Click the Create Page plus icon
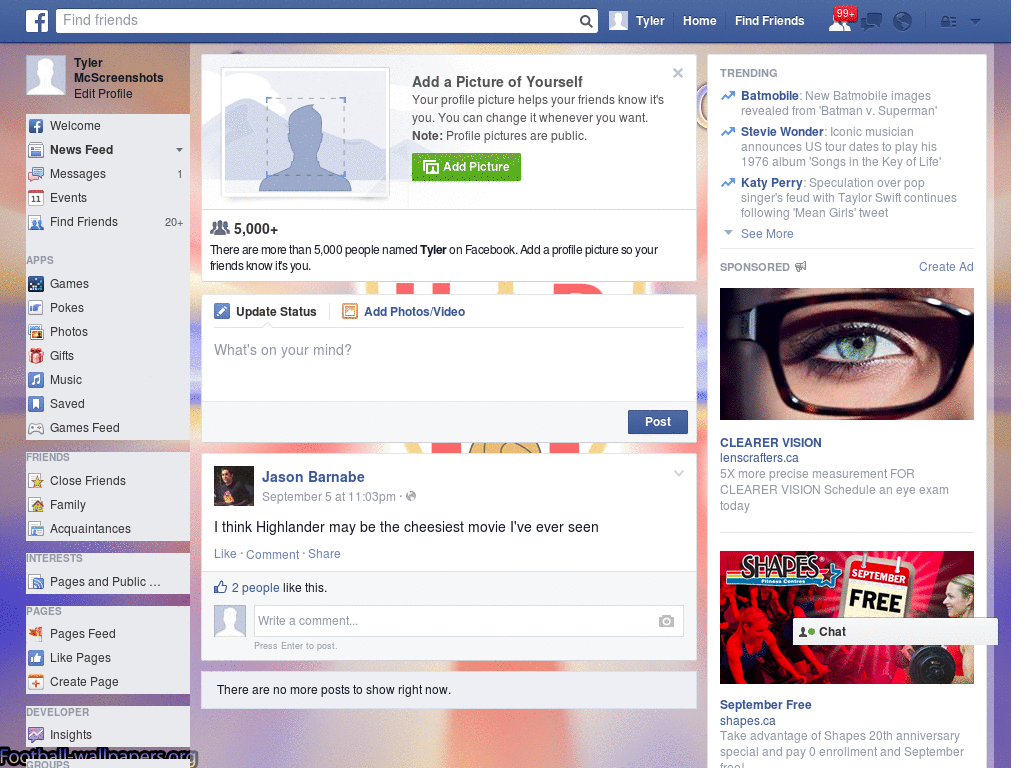The height and width of the screenshot is (768, 1024). (x=36, y=682)
